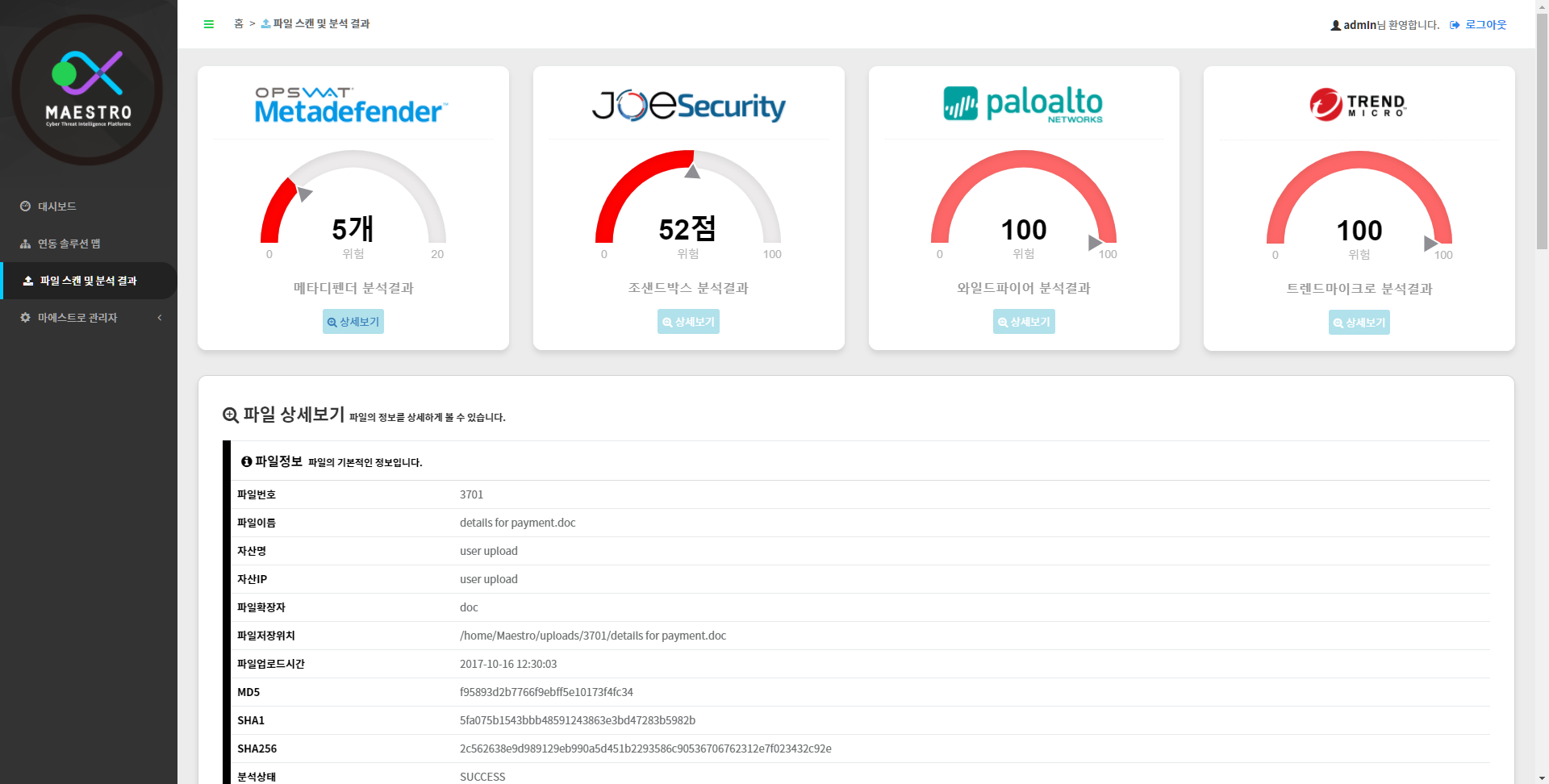Viewport: 1549px width, 784px height.
Task: Click the hamburger menu toggle icon
Action: (209, 24)
